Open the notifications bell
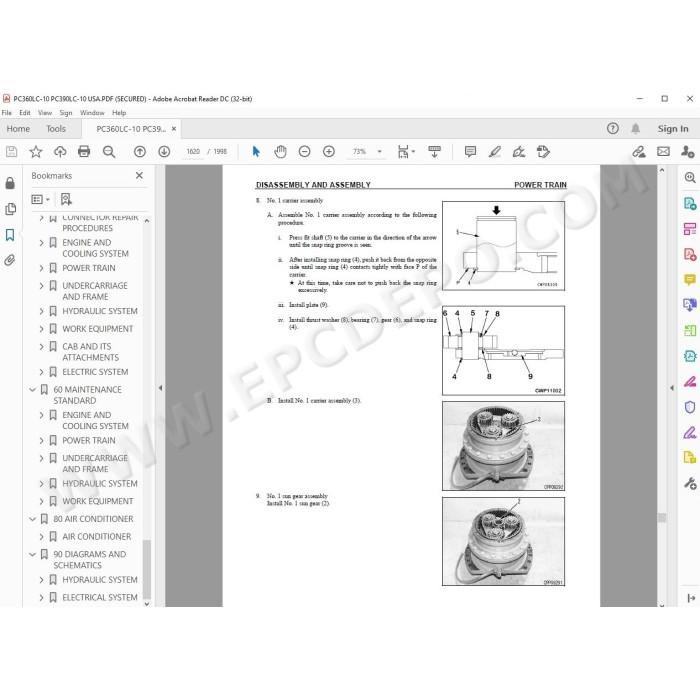The image size is (700, 700). [635, 129]
